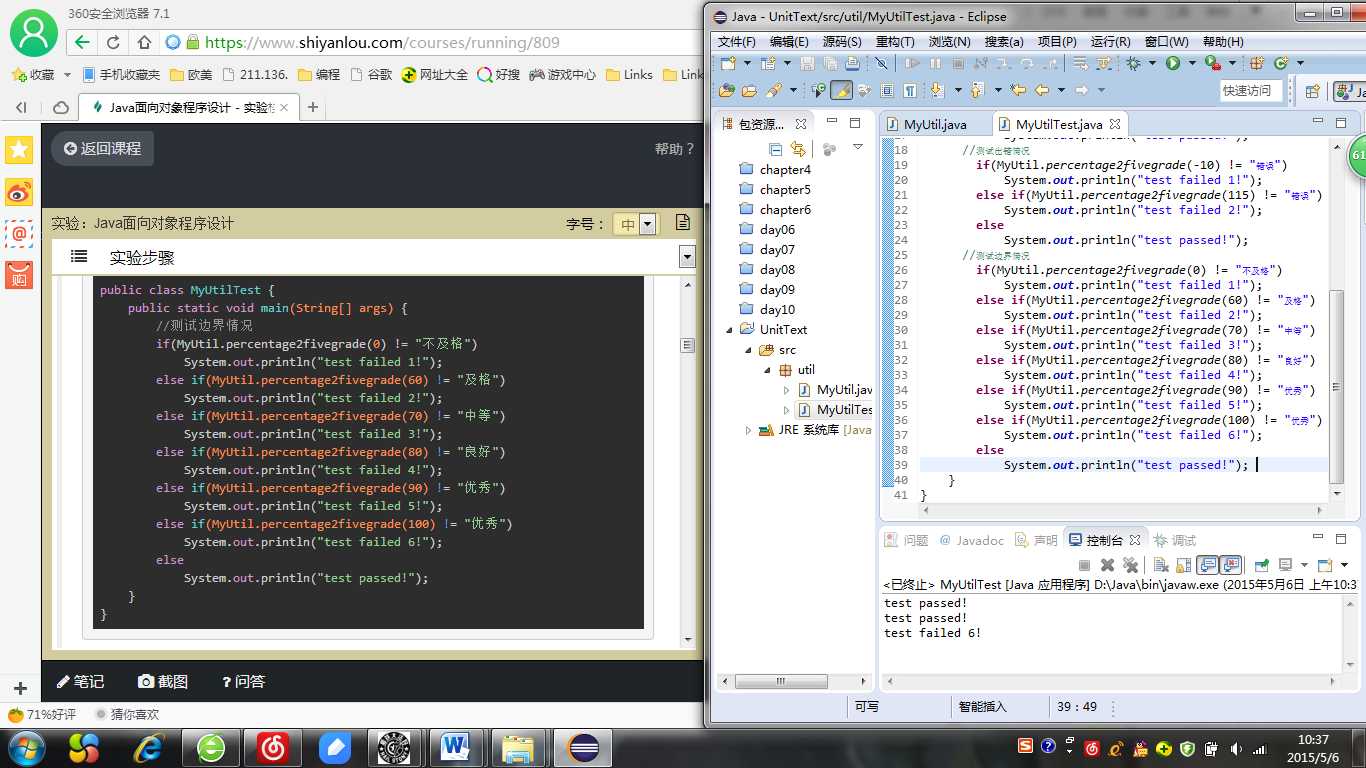Toggle Show Console on standard output
Screen dimensions: 1366x768
[1207, 565]
